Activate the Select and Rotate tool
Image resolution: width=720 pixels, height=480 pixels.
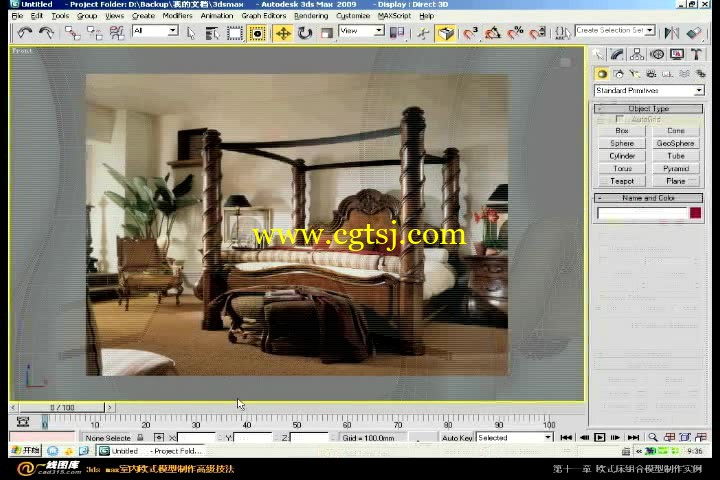click(x=305, y=33)
